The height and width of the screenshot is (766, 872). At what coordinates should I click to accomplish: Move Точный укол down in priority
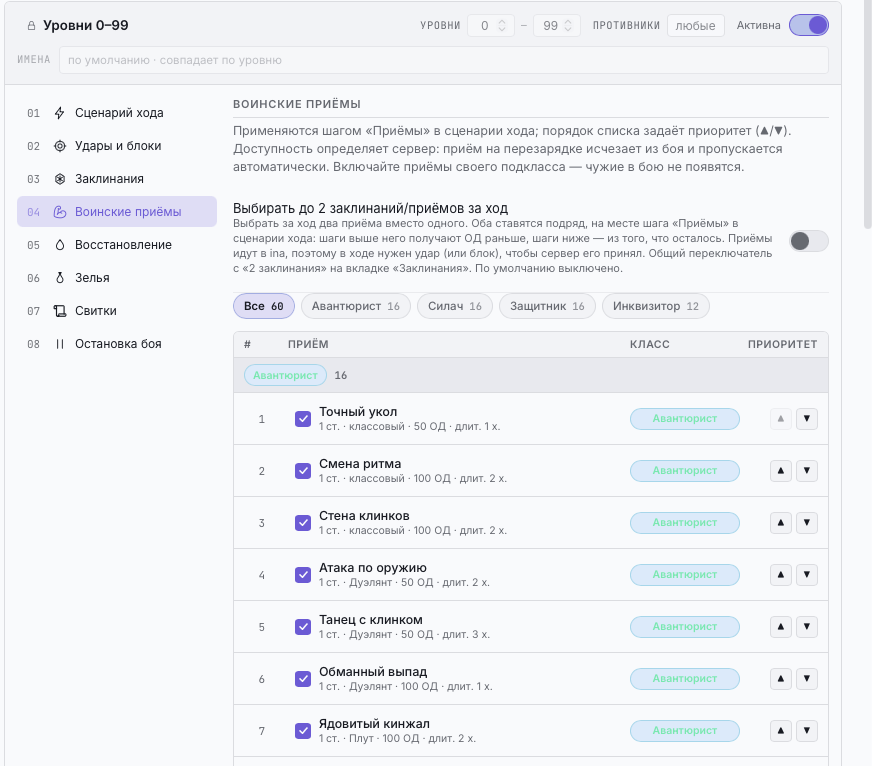tap(807, 418)
